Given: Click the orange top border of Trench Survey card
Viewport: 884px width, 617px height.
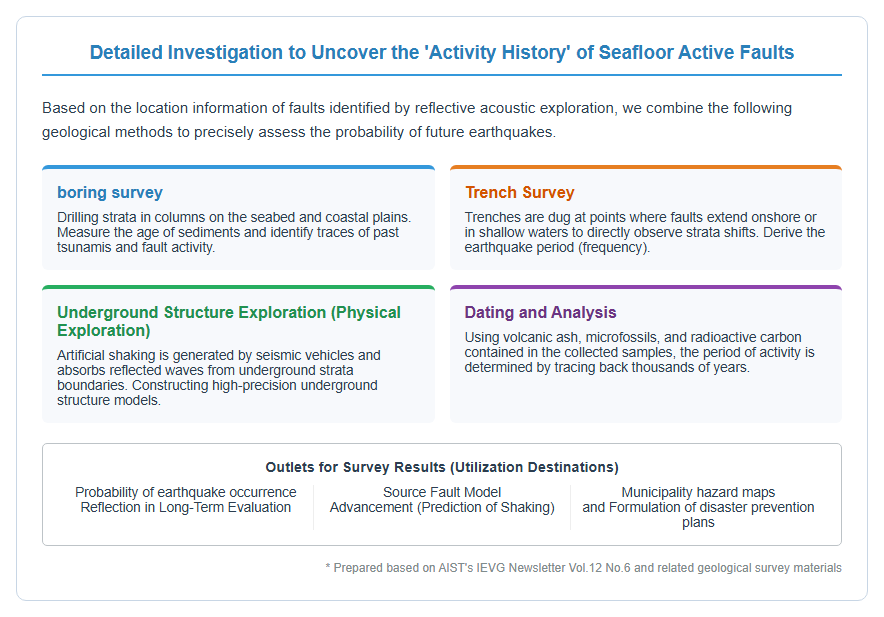Looking at the screenshot, I should pos(646,168).
